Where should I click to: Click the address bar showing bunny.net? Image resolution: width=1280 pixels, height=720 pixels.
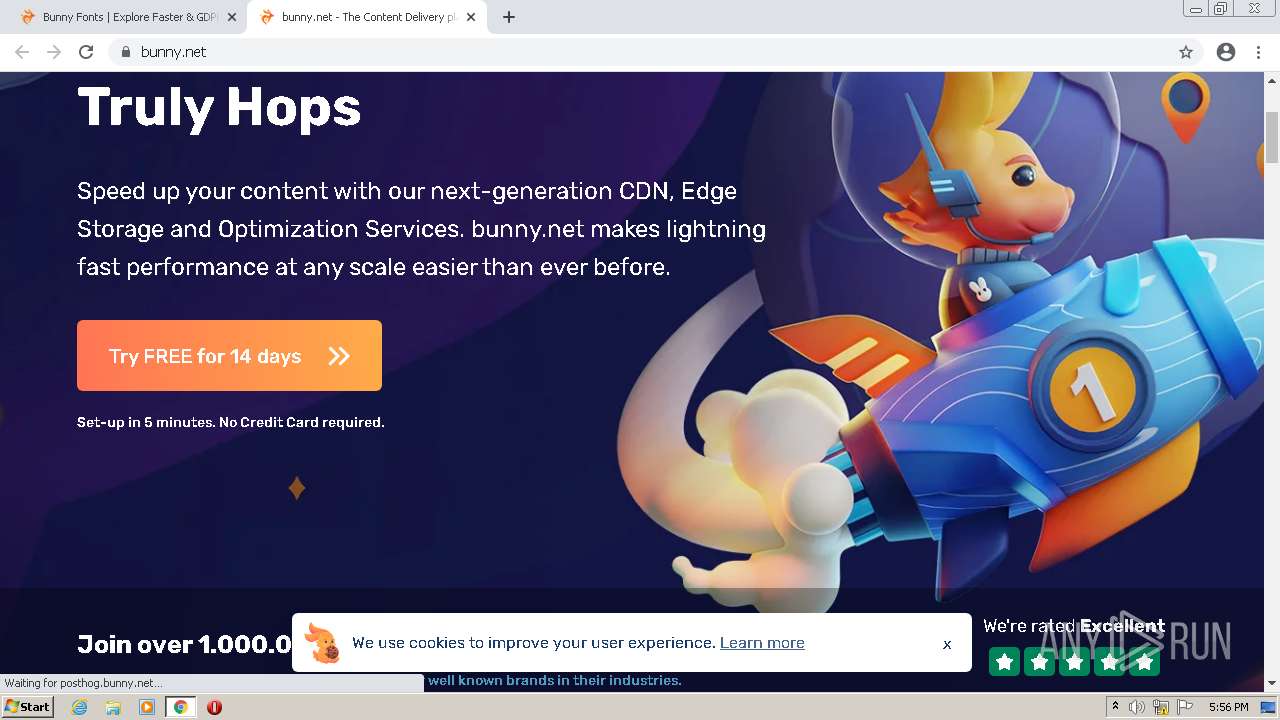640,52
